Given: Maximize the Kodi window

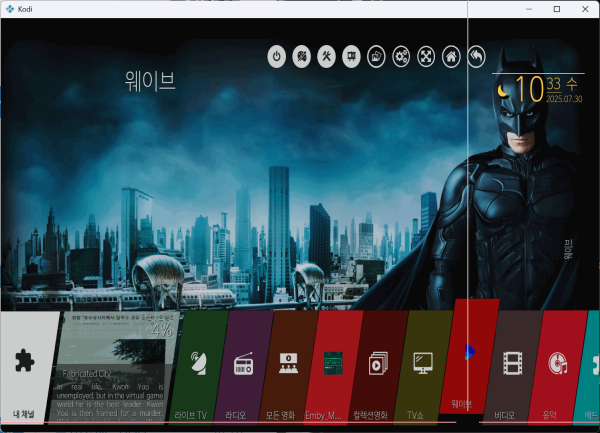Looking at the screenshot, I should (x=557, y=9).
